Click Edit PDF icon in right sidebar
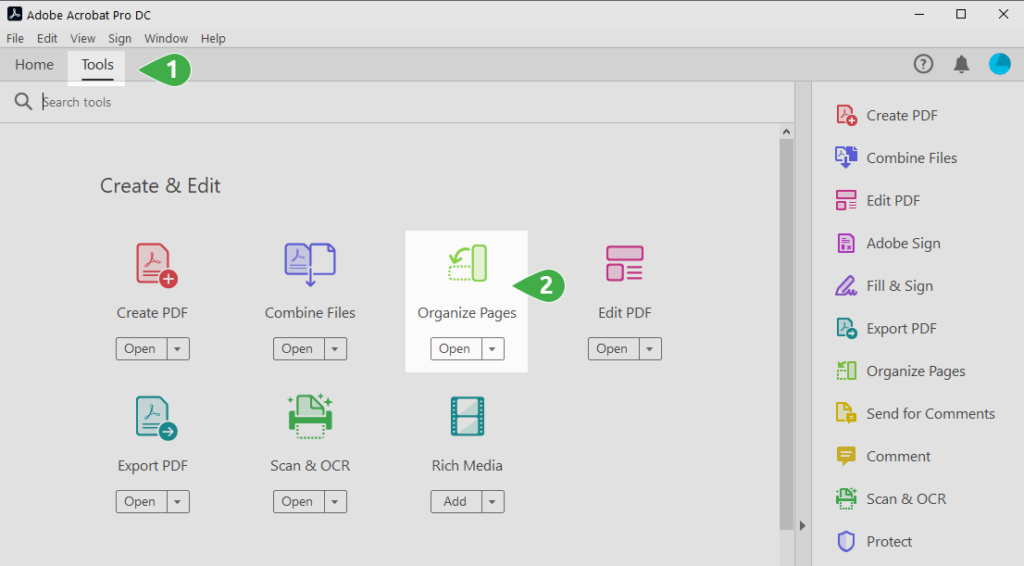 846,200
